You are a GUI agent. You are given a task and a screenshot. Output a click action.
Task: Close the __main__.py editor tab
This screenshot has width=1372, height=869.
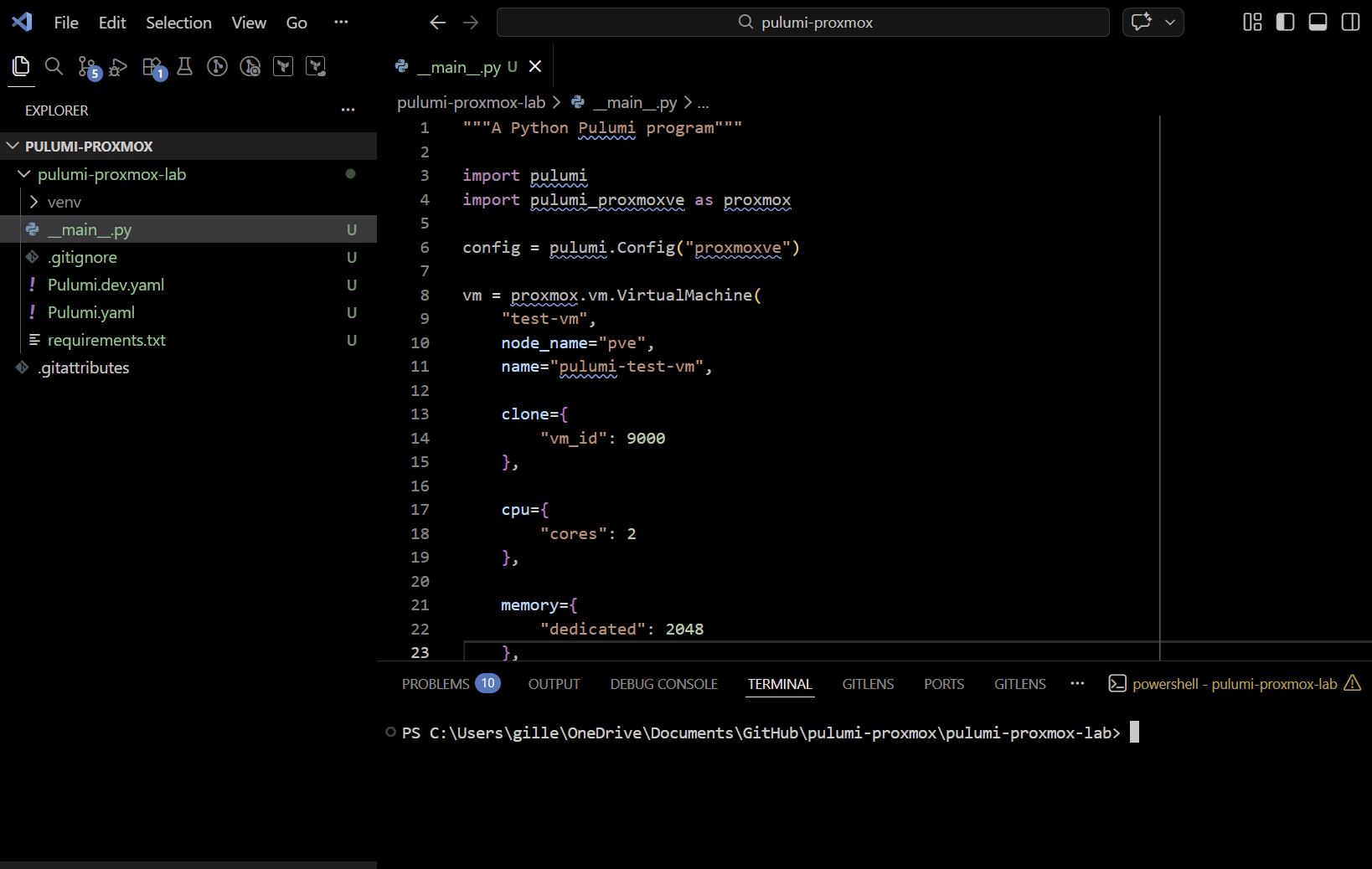pyautogui.click(x=535, y=67)
